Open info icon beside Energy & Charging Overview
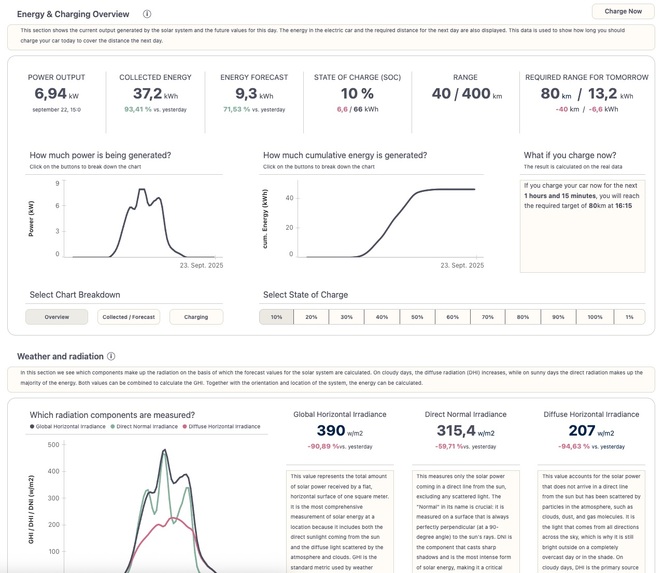This screenshot has height=573, width=664. [147, 14]
